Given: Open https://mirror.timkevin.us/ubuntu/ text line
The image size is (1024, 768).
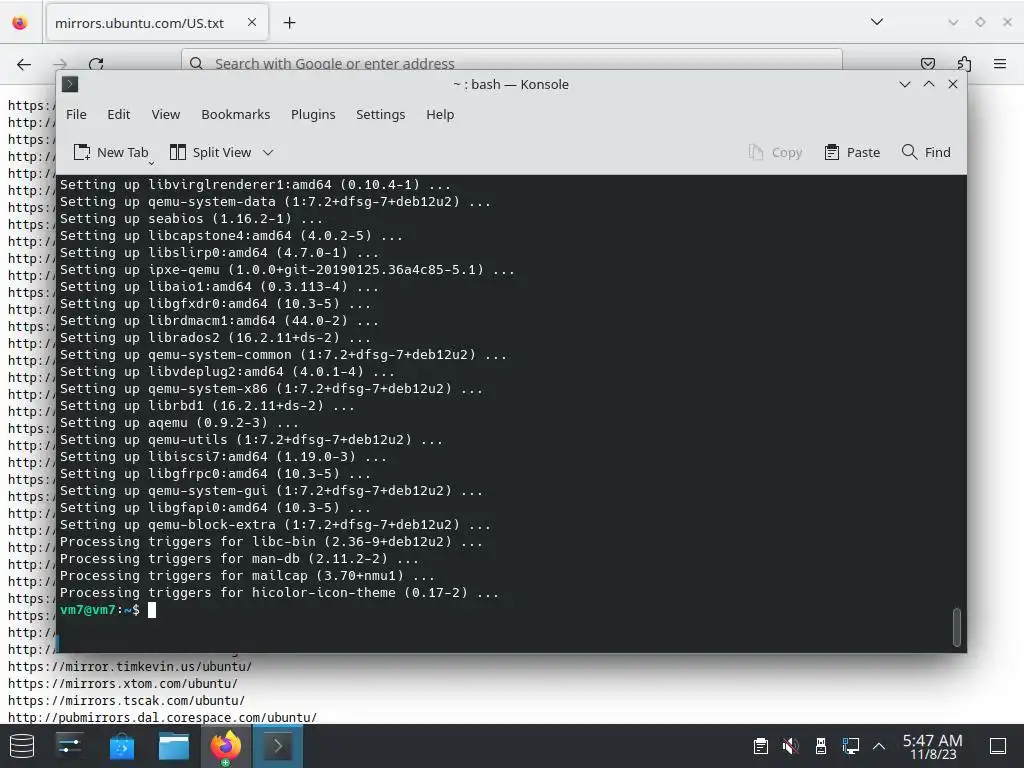Looking at the screenshot, I should click(x=130, y=667).
